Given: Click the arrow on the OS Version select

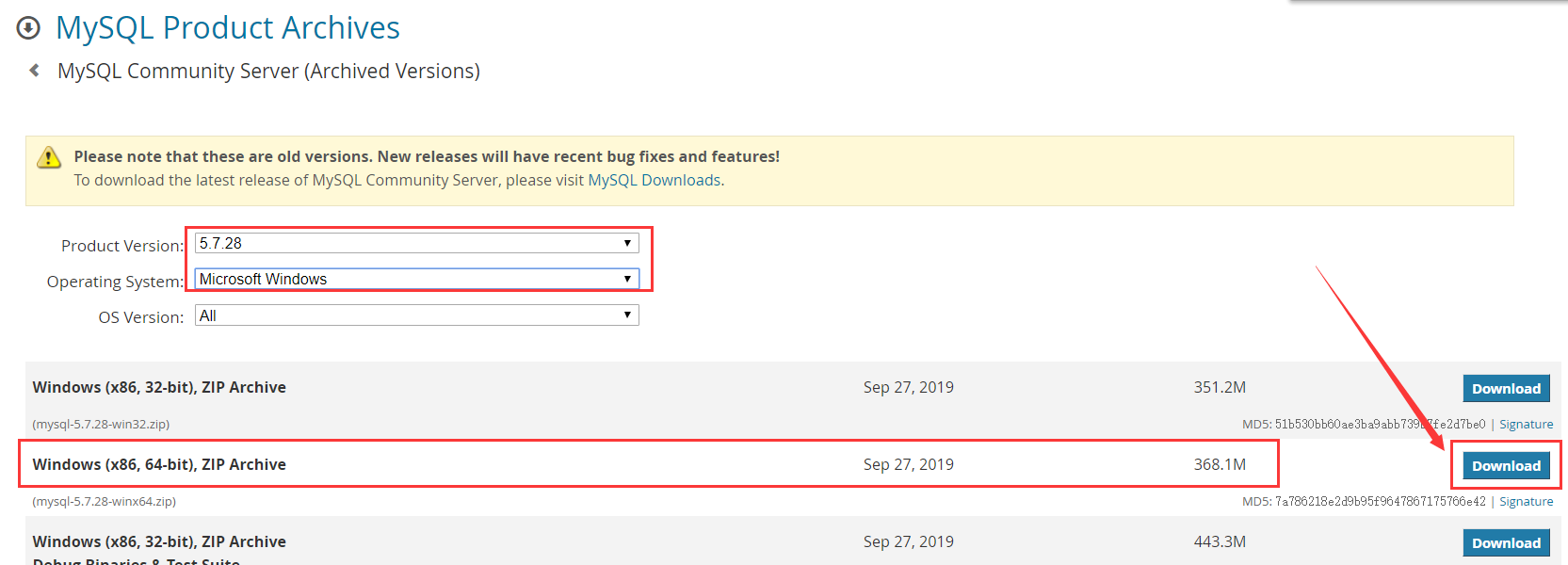Looking at the screenshot, I should click(x=627, y=315).
